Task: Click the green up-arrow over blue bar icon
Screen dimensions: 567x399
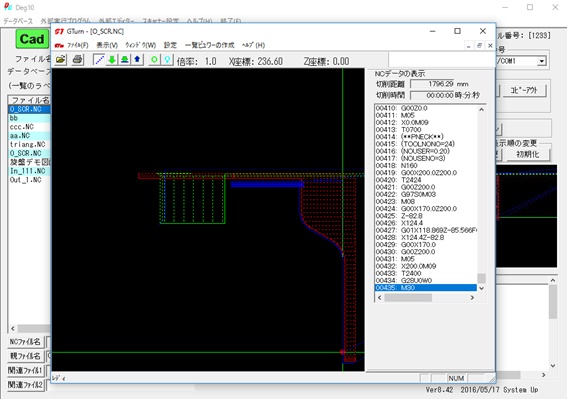Action: (x=125, y=60)
